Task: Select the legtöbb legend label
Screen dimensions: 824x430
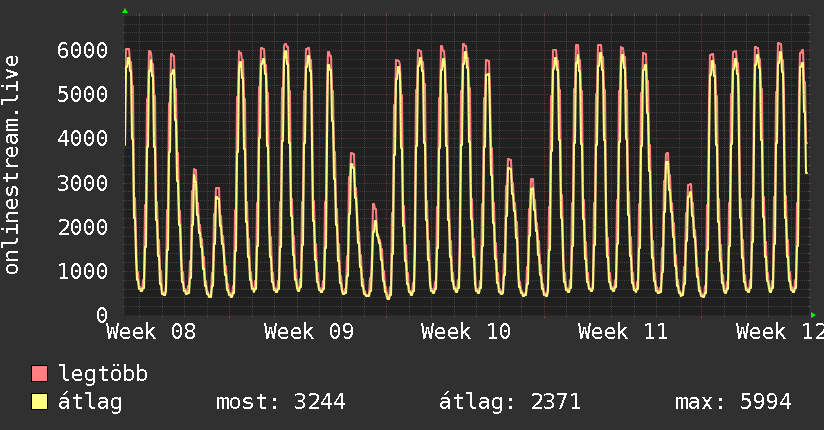Action: 103,375
